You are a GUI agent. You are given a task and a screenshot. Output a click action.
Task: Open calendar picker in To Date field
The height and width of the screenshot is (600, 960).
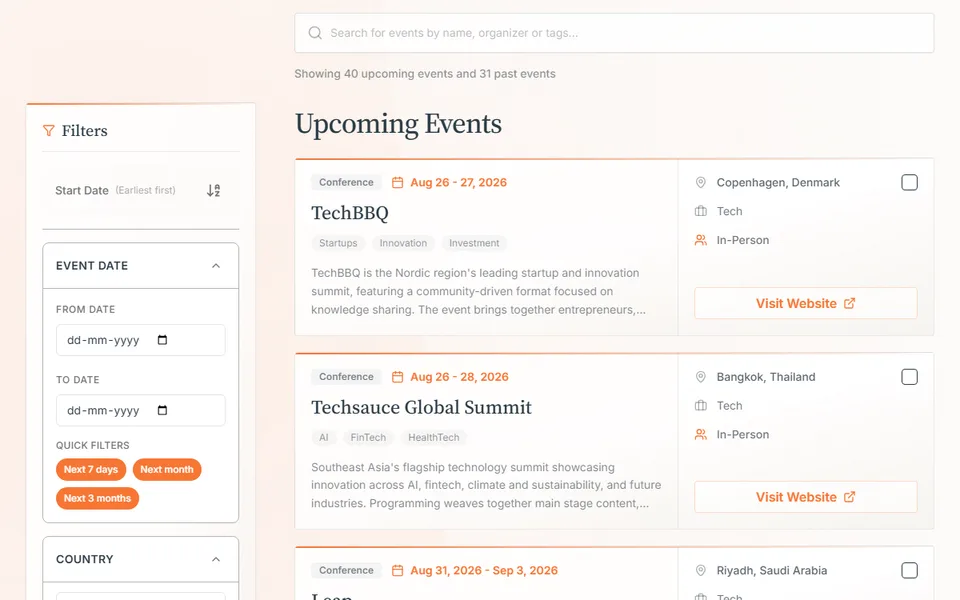(162, 410)
